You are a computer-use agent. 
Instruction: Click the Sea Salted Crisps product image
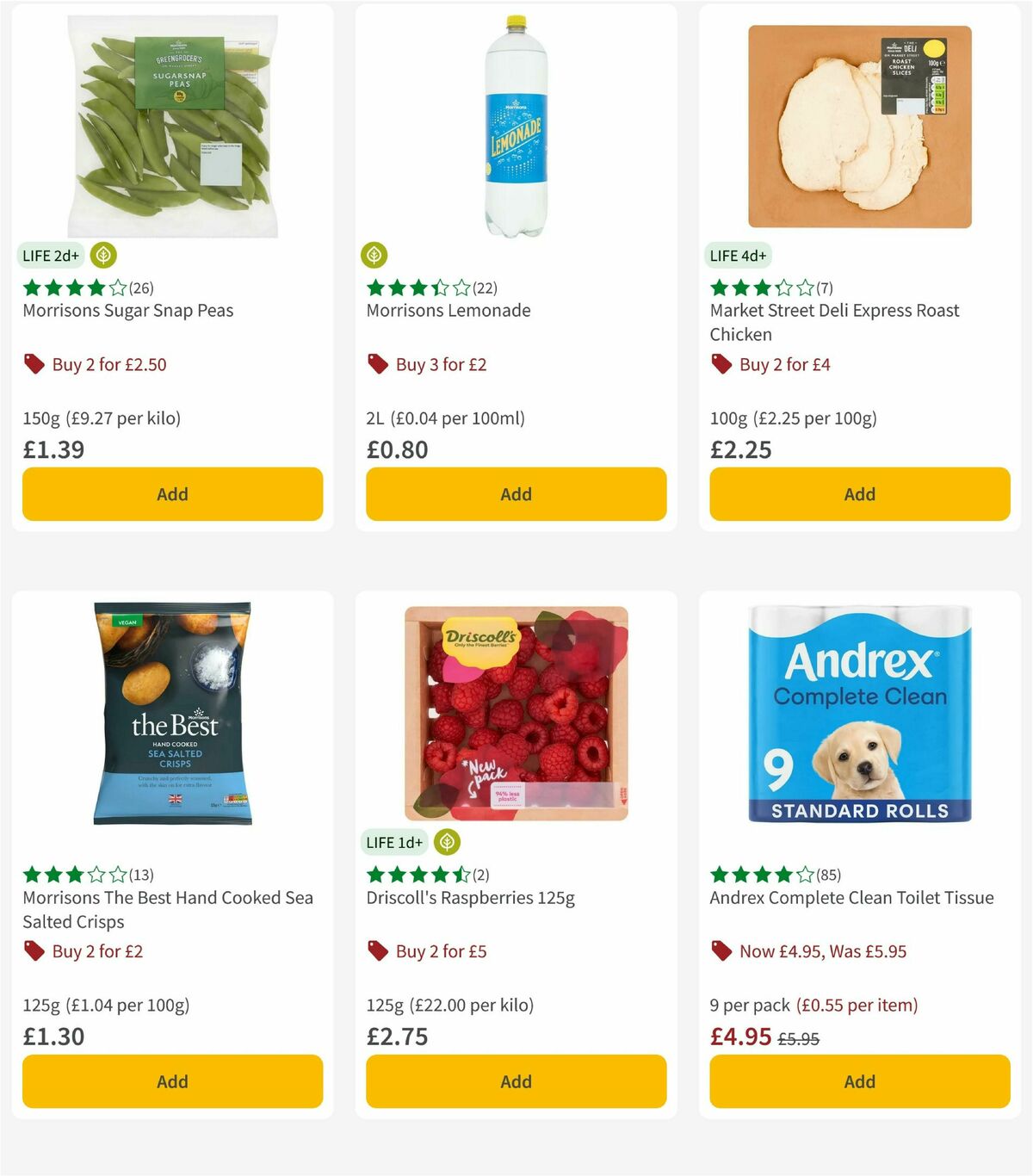click(171, 715)
